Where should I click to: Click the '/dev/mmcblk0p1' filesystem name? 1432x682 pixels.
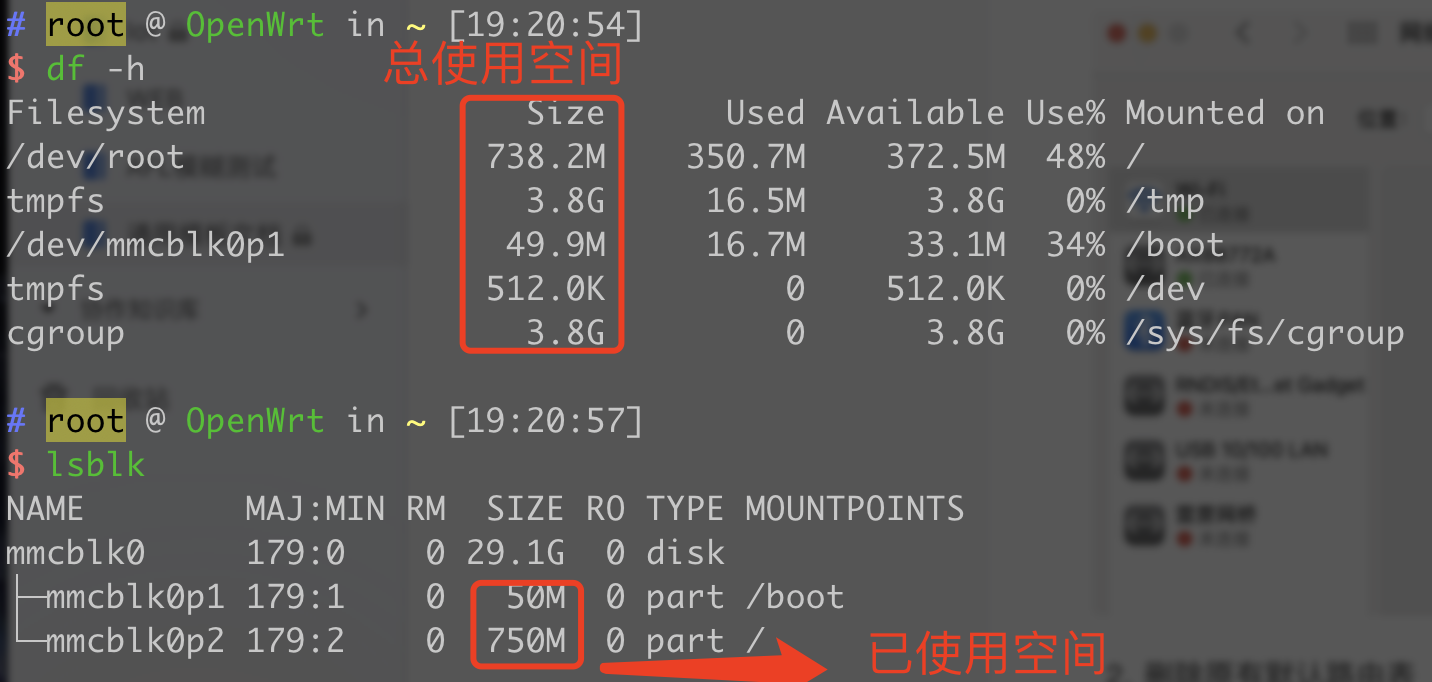(x=146, y=245)
